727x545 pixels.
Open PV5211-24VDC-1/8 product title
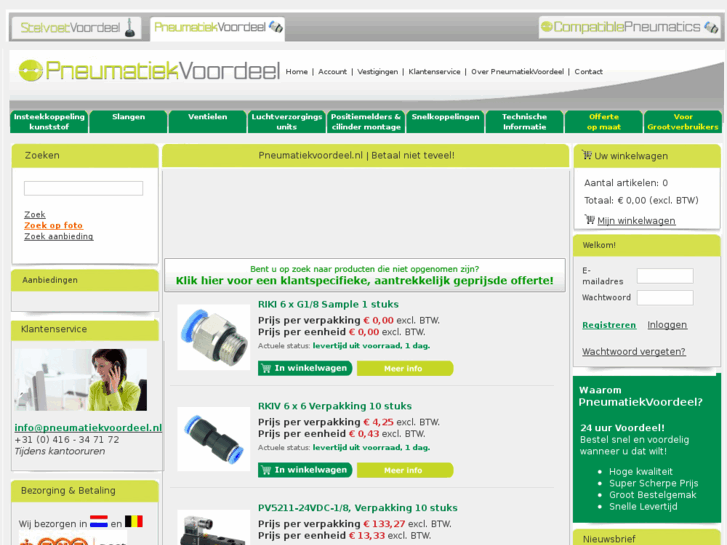(x=357, y=508)
